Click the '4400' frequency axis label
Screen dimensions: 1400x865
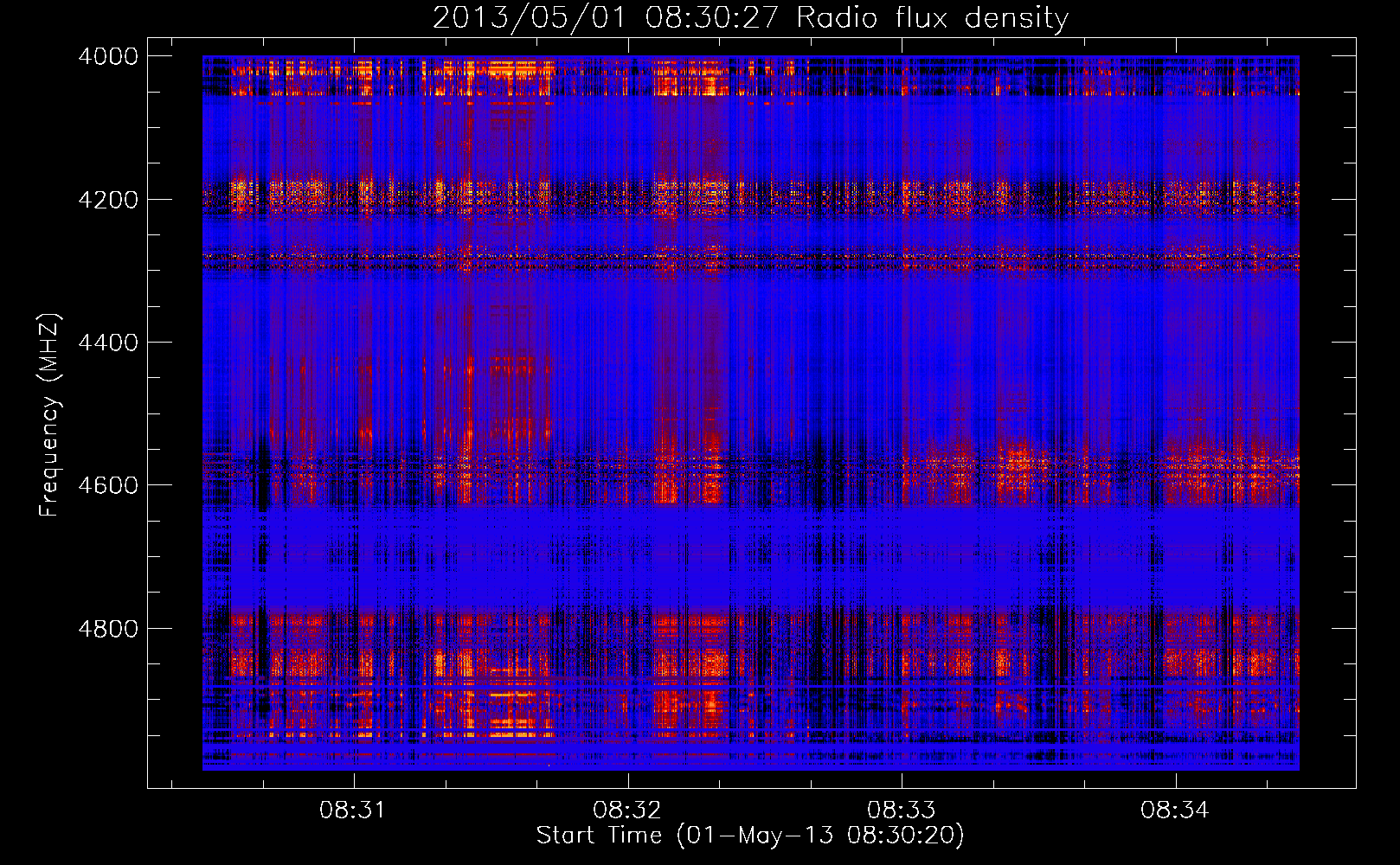point(108,343)
